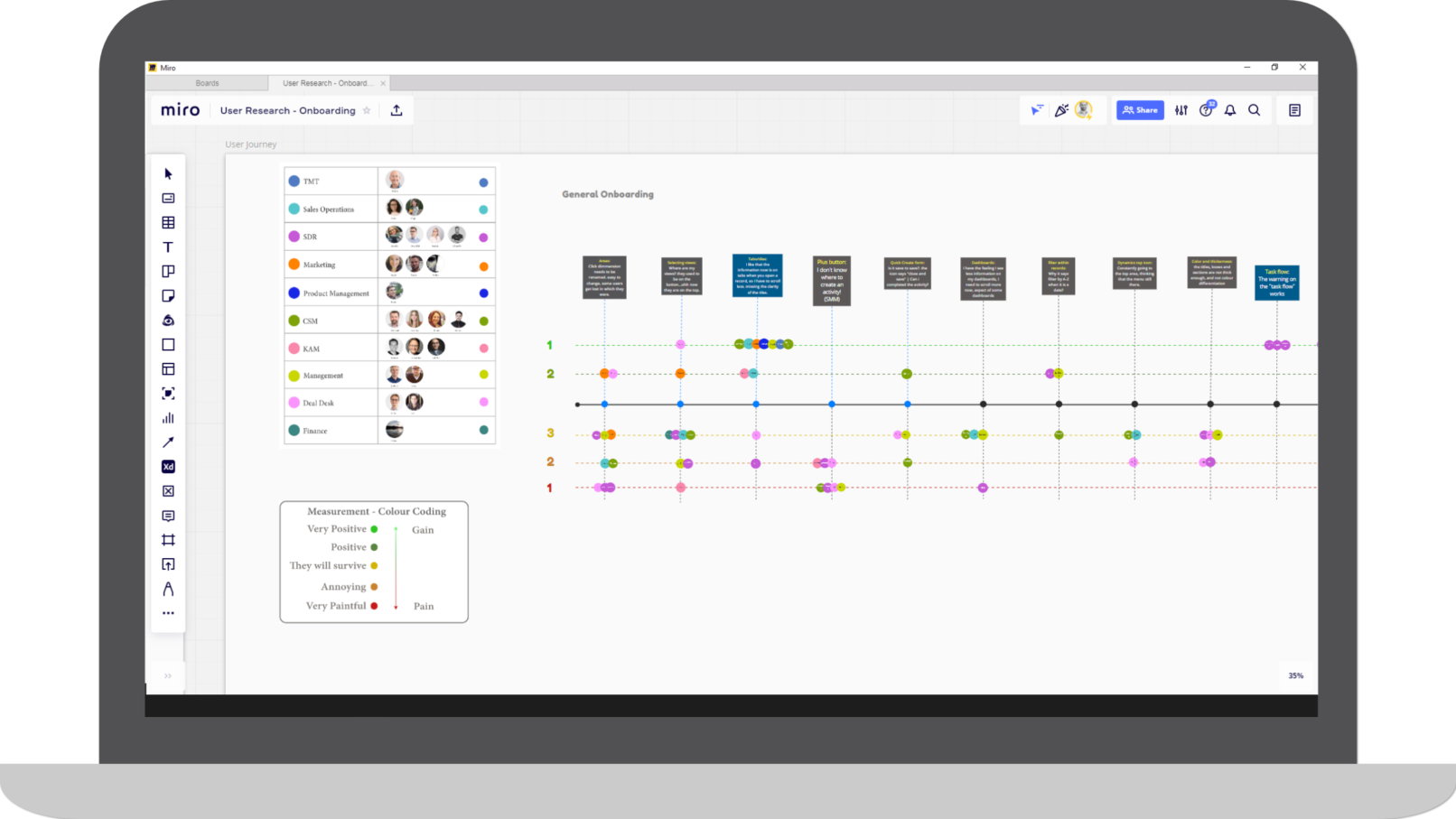Screen dimensions: 1456x819
Task: Star the User Research - Onboarding board
Action: click(x=367, y=111)
